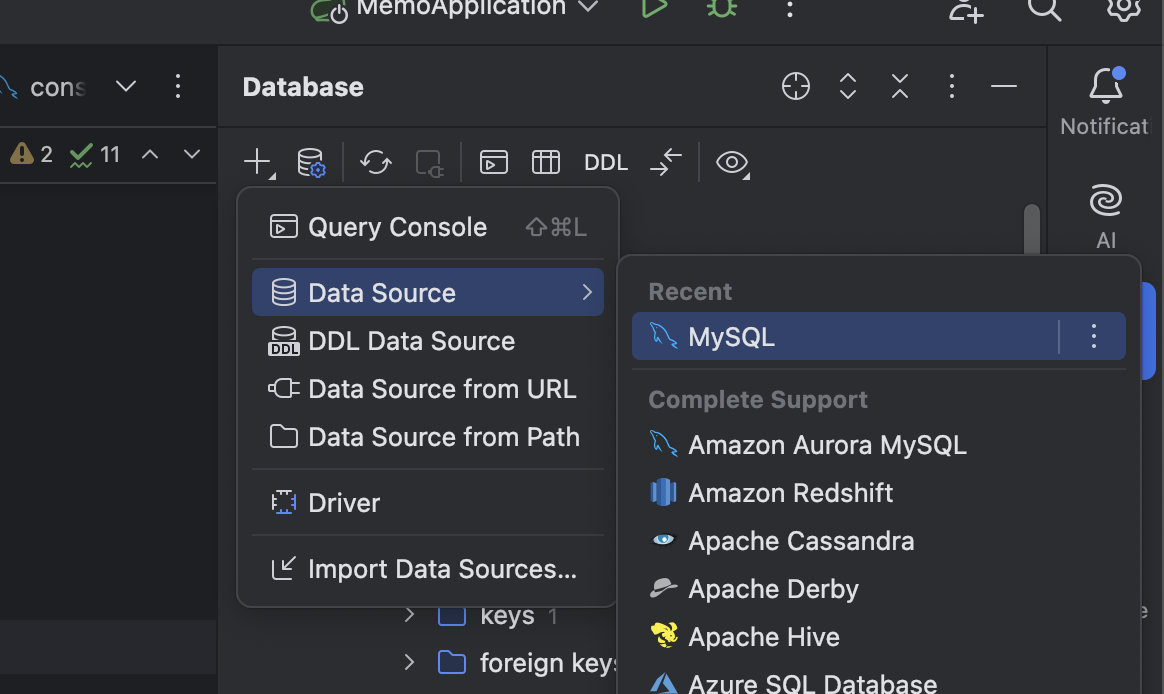Open Data Source Properties icon
Viewport: 1164px width, 694px height.
click(311, 162)
